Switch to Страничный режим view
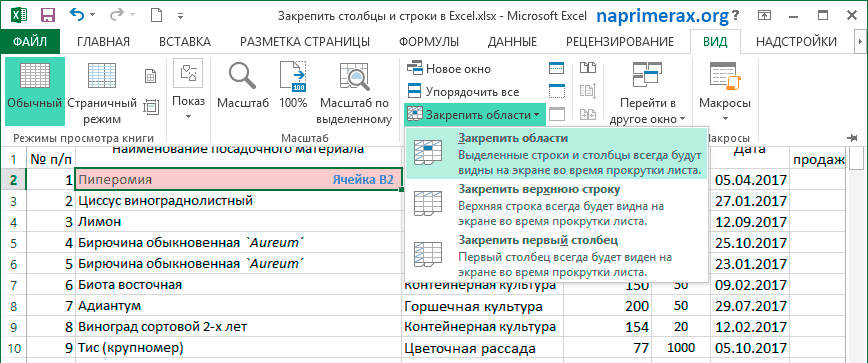 click(x=102, y=91)
